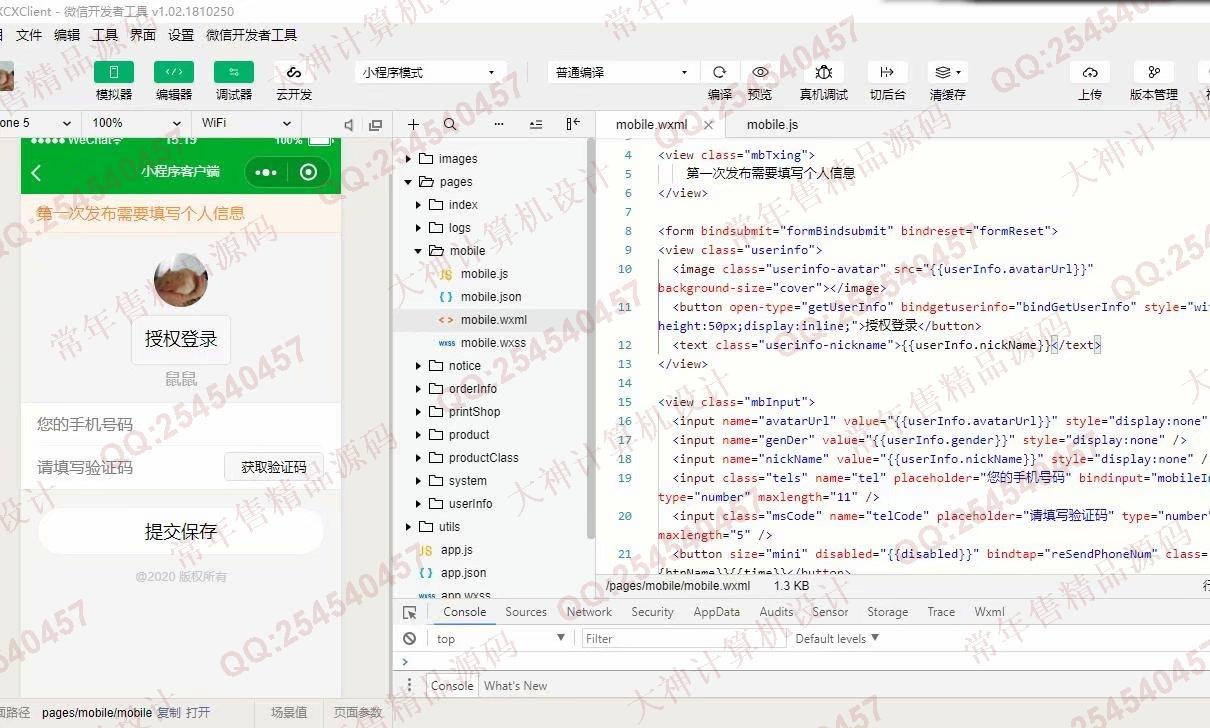Open cloud development (云开发)

294,72
